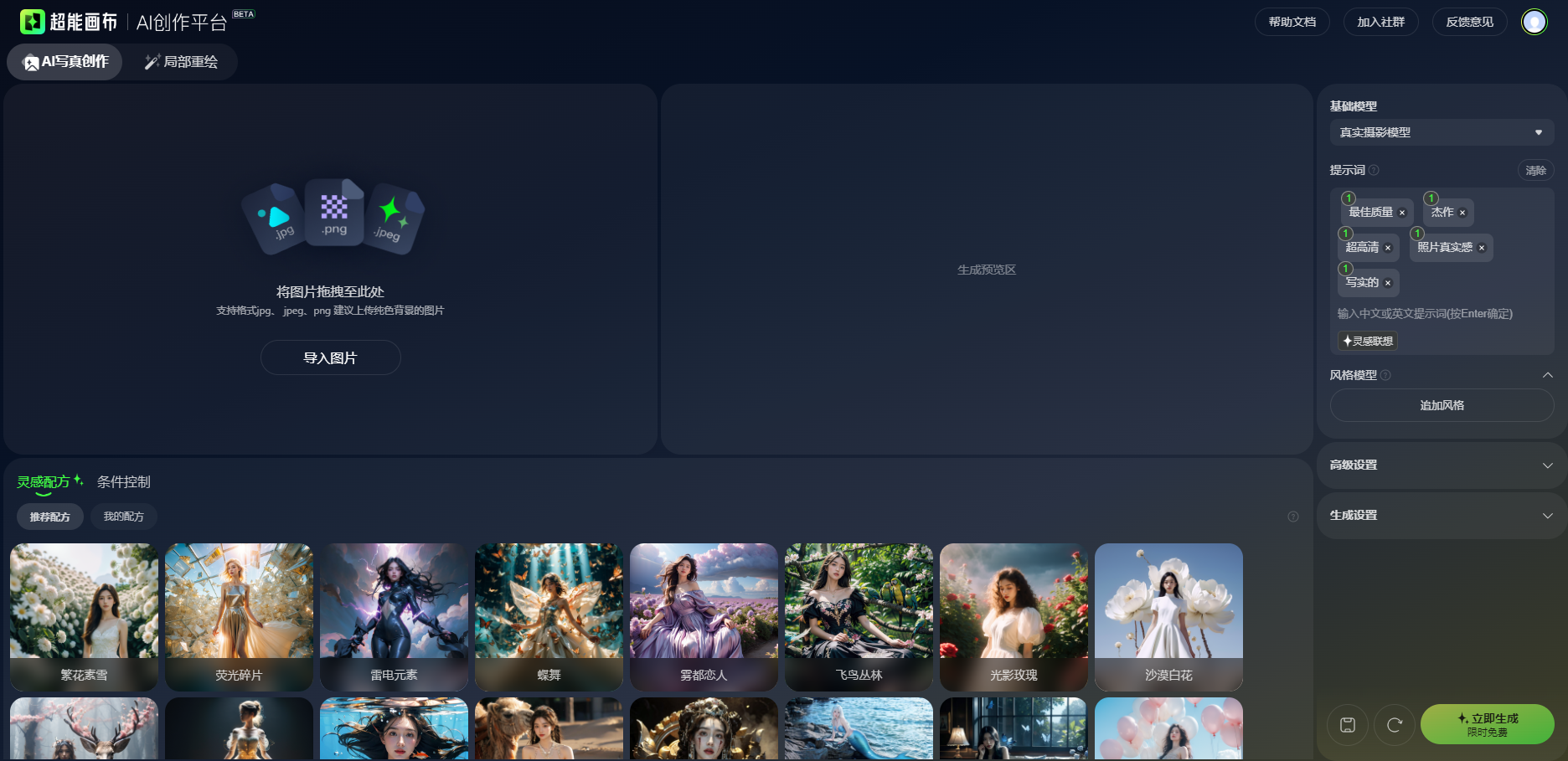Remove the 写实的 prompt tag
1568x761 pixels.
[x=1388, y=283]
